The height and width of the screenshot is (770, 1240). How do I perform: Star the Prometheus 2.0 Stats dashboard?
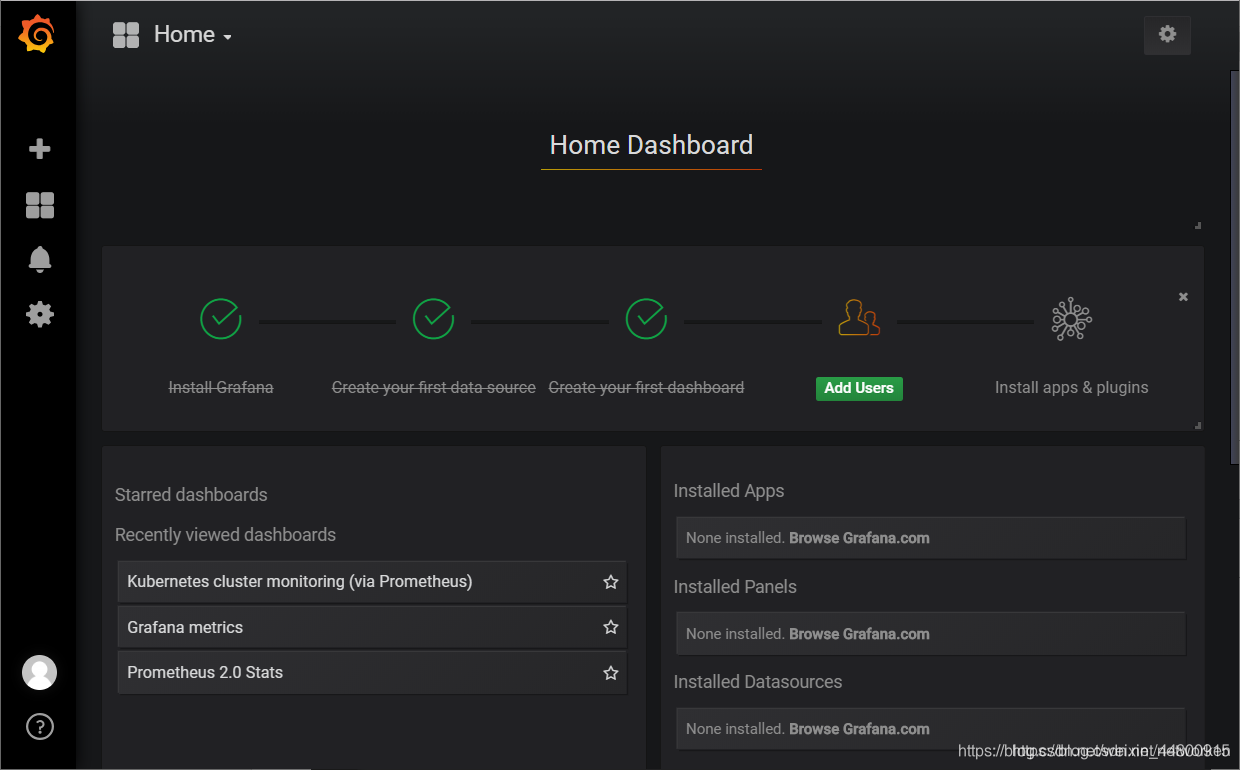[x=611, y=673]
